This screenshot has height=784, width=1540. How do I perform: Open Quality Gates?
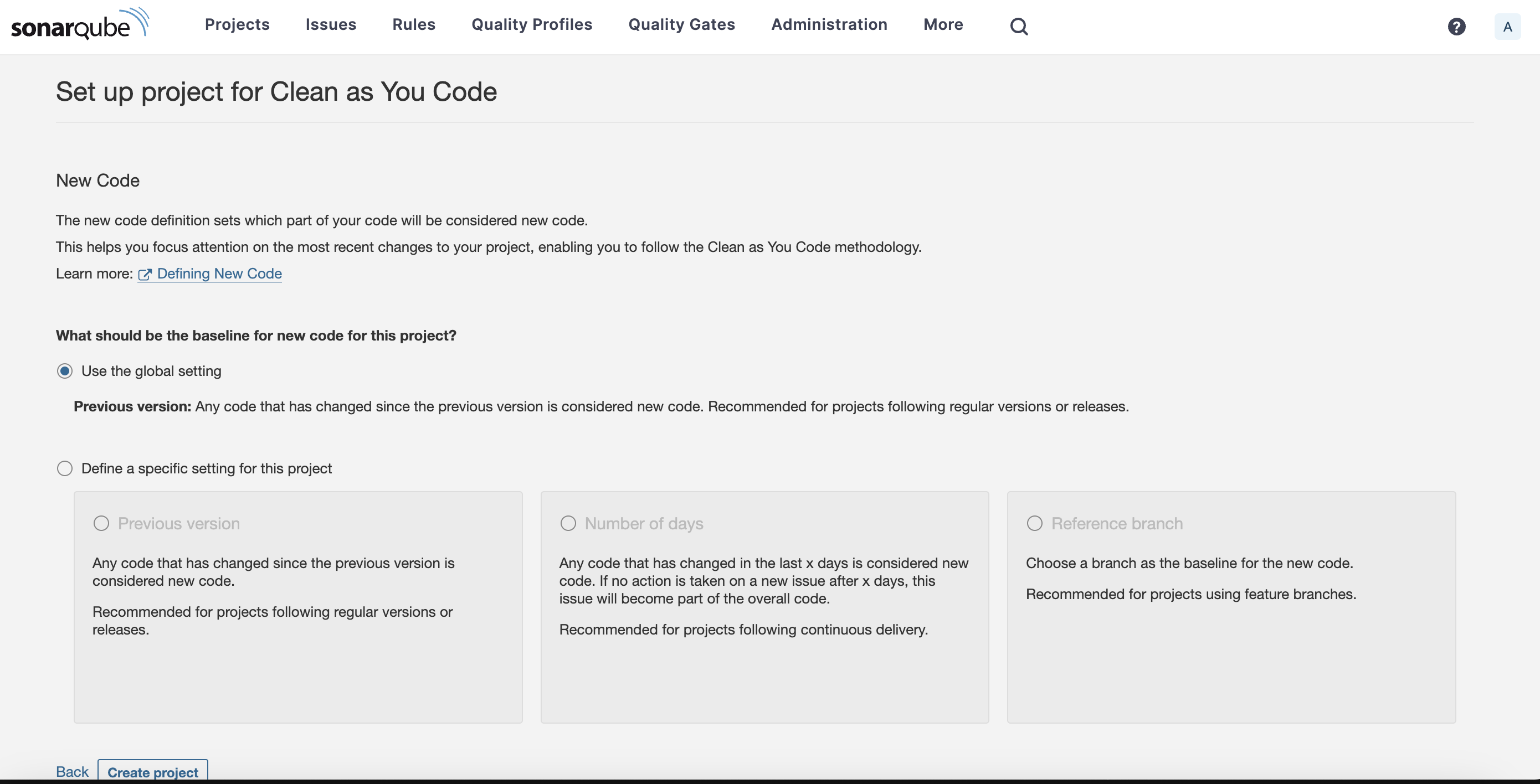[681, 24]
